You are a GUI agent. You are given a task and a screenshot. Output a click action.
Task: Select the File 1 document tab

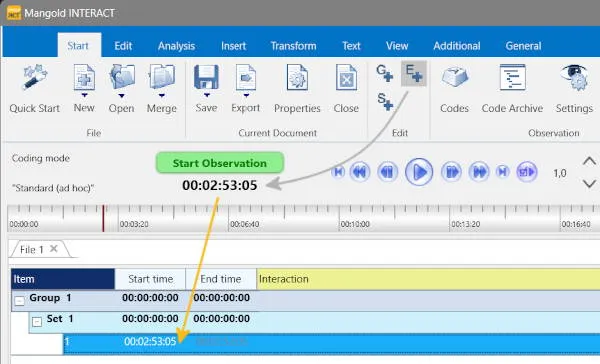coord(32,250)
